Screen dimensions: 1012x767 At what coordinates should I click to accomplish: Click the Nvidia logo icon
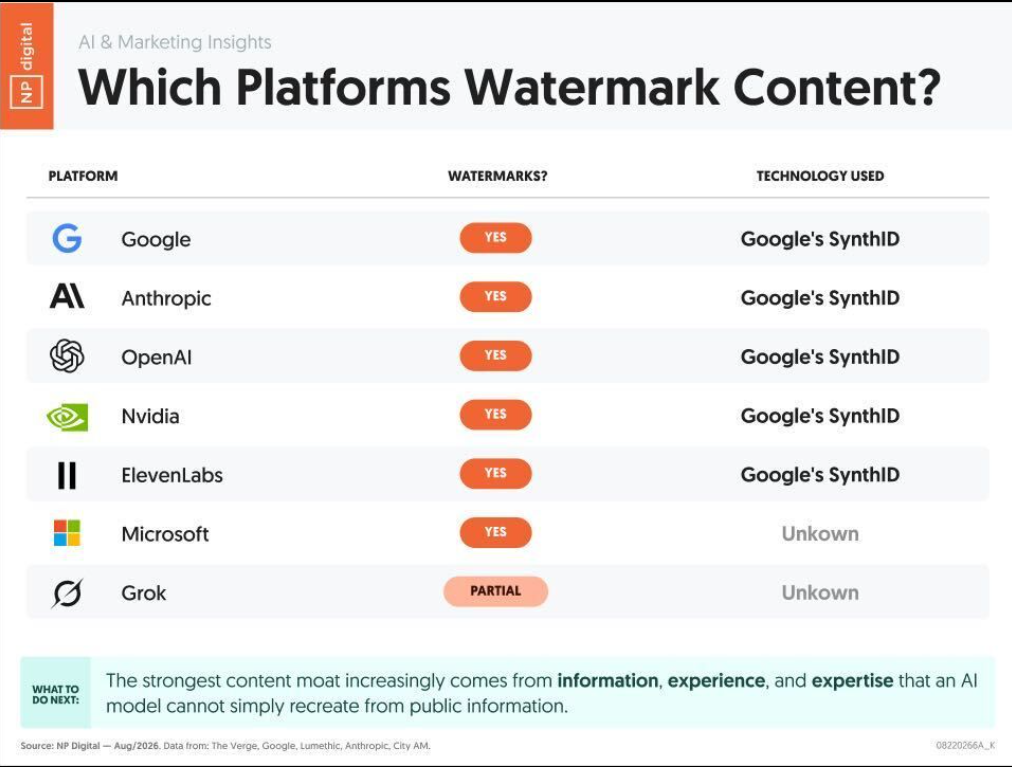tap(67, 417)
